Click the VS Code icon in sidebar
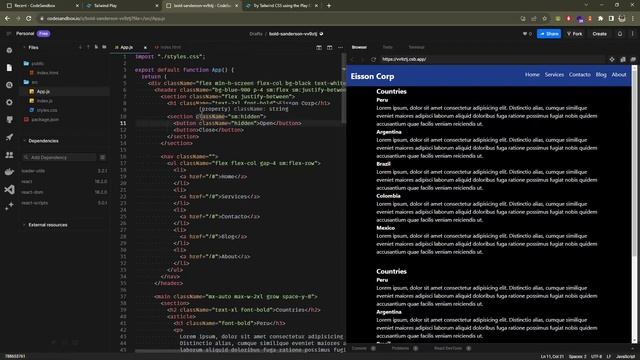The image size is (640, 360). [x=9, y=189]
